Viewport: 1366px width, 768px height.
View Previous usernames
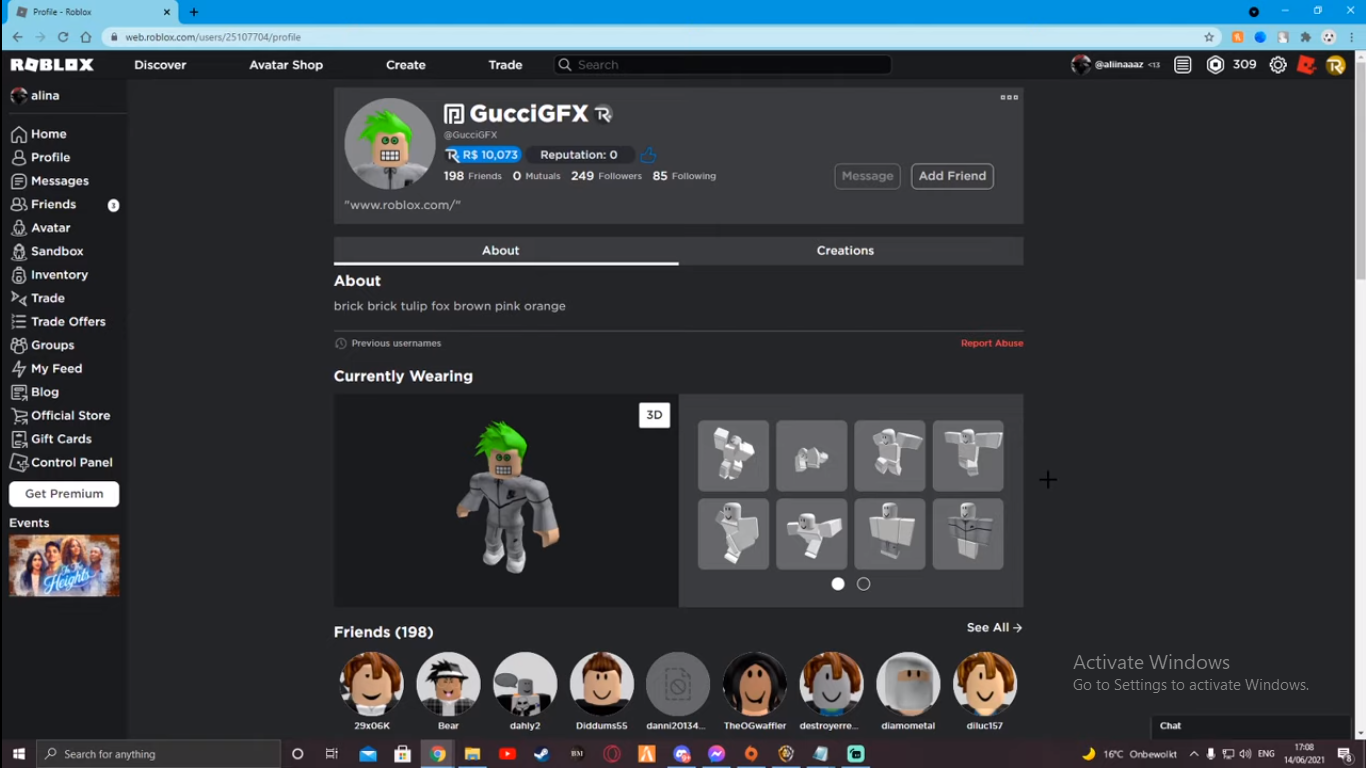(x=388, y=343)
